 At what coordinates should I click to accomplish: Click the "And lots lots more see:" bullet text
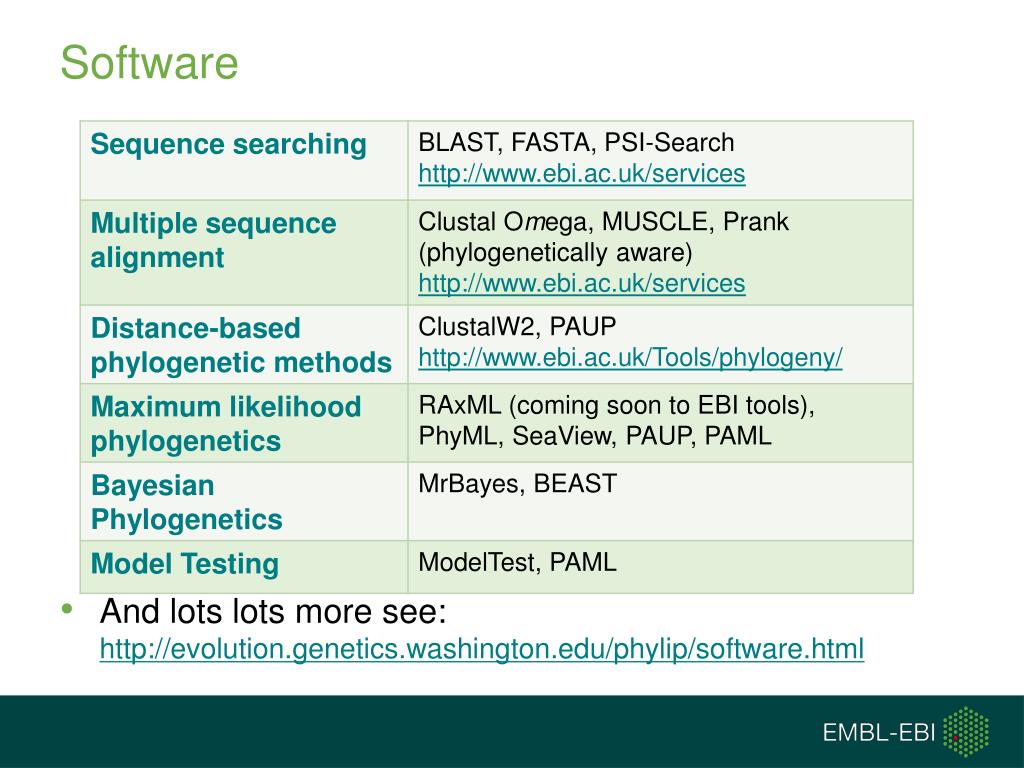click(273, 612)
